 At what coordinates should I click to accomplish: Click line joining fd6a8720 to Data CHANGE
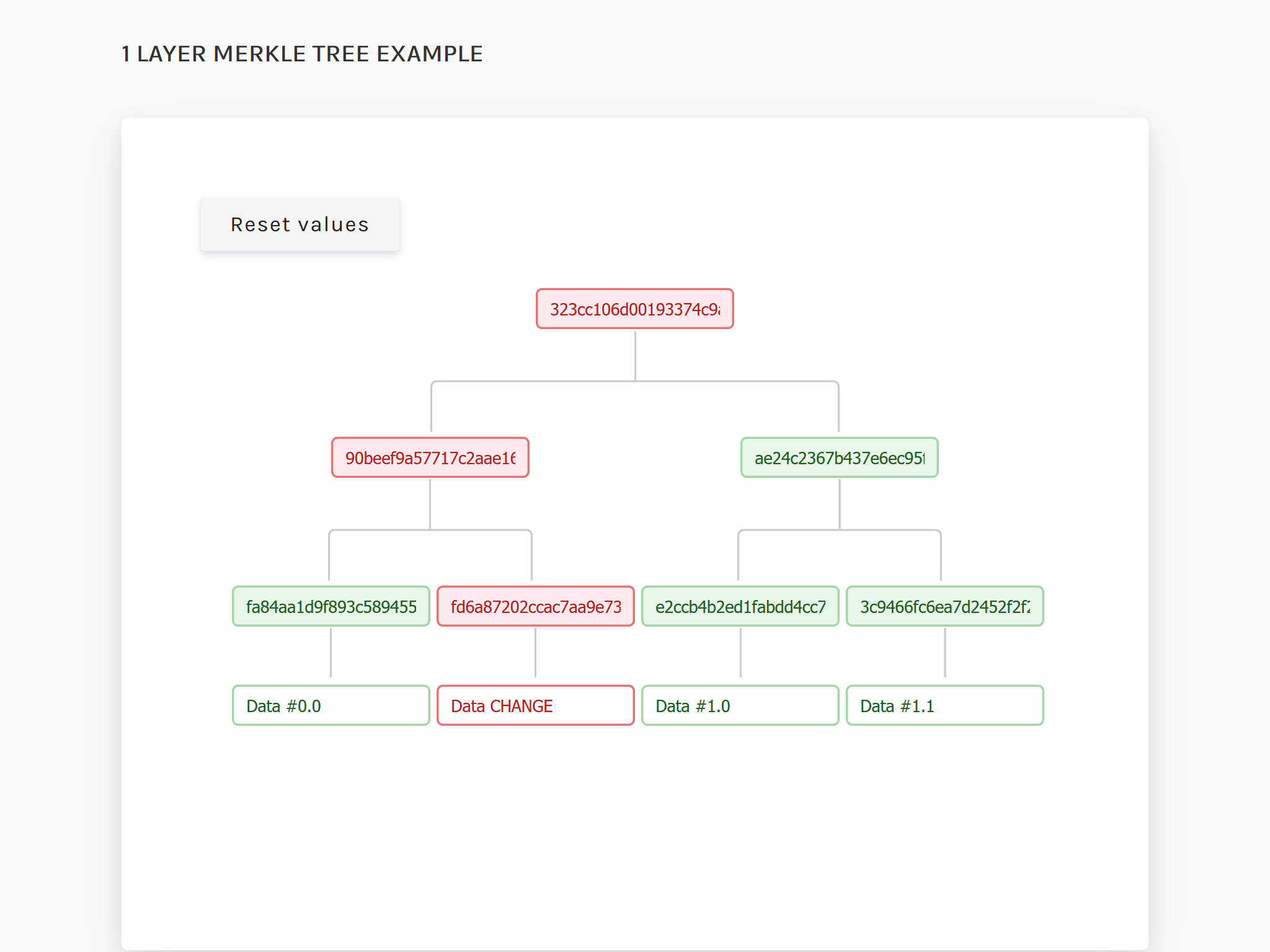coord(535,653)
